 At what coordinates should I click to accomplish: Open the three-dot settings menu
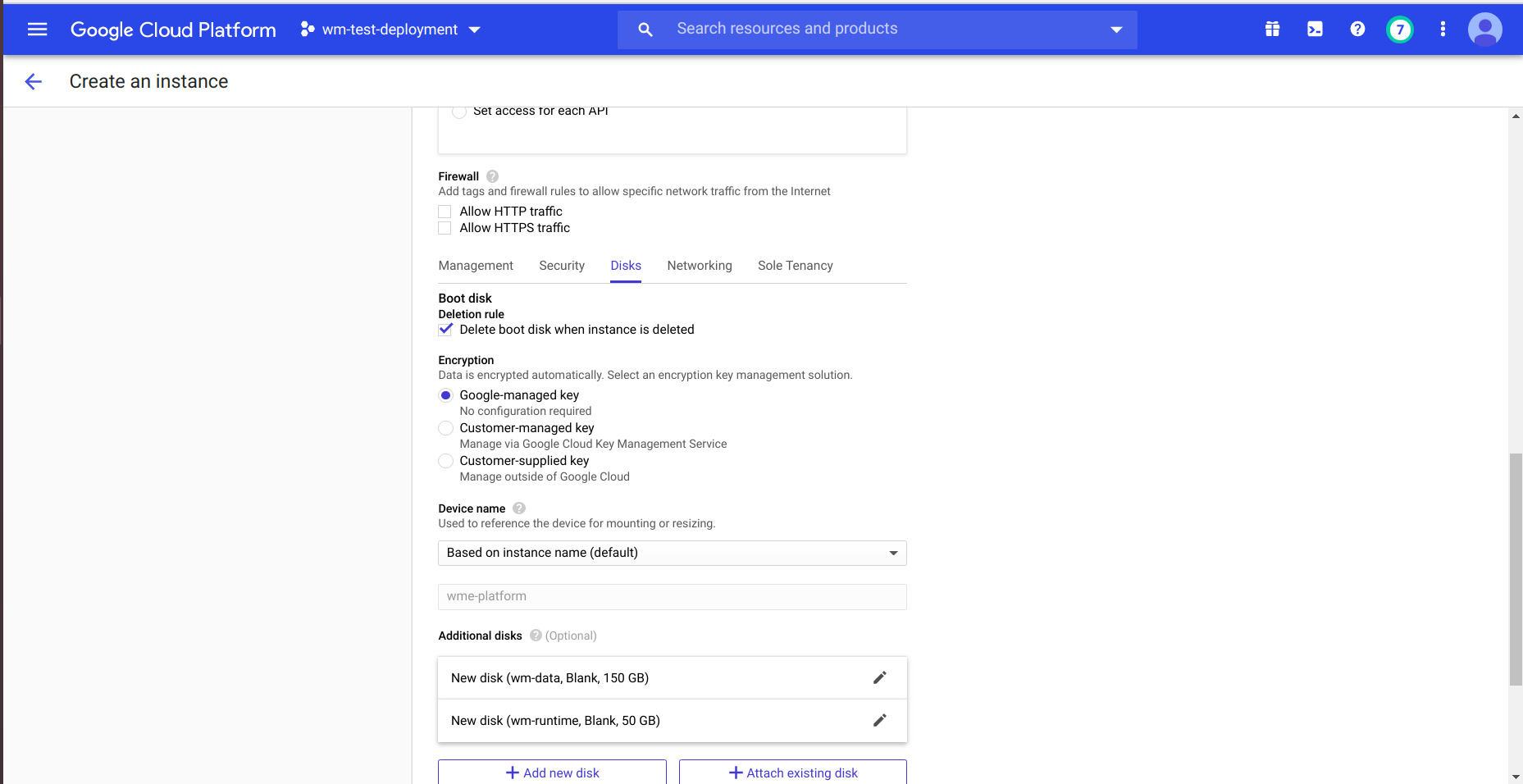(1443, 30)
